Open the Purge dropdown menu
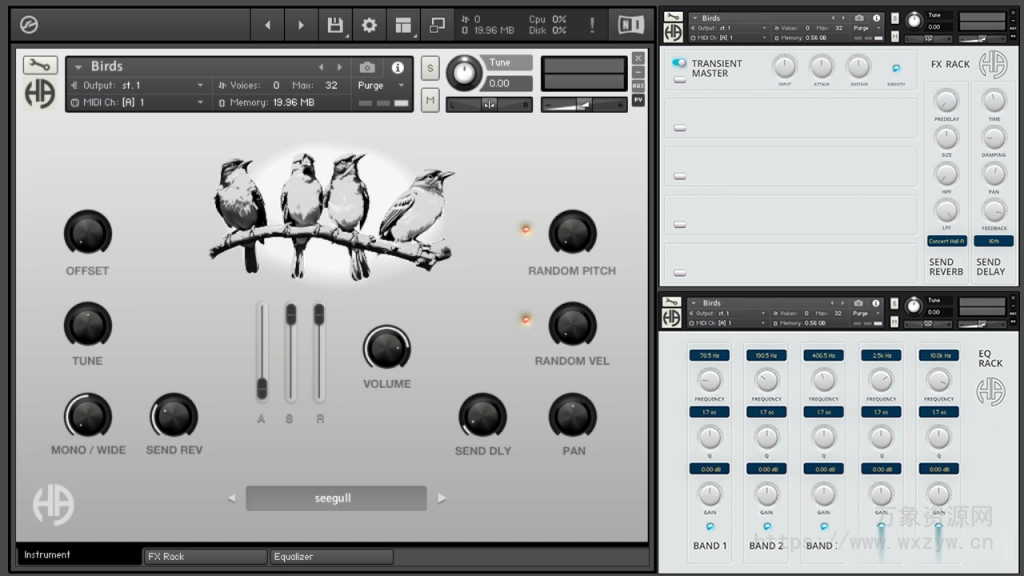The height and width of the screenshot is (576, 1024). pyautogui.click(x=375, y=86)
